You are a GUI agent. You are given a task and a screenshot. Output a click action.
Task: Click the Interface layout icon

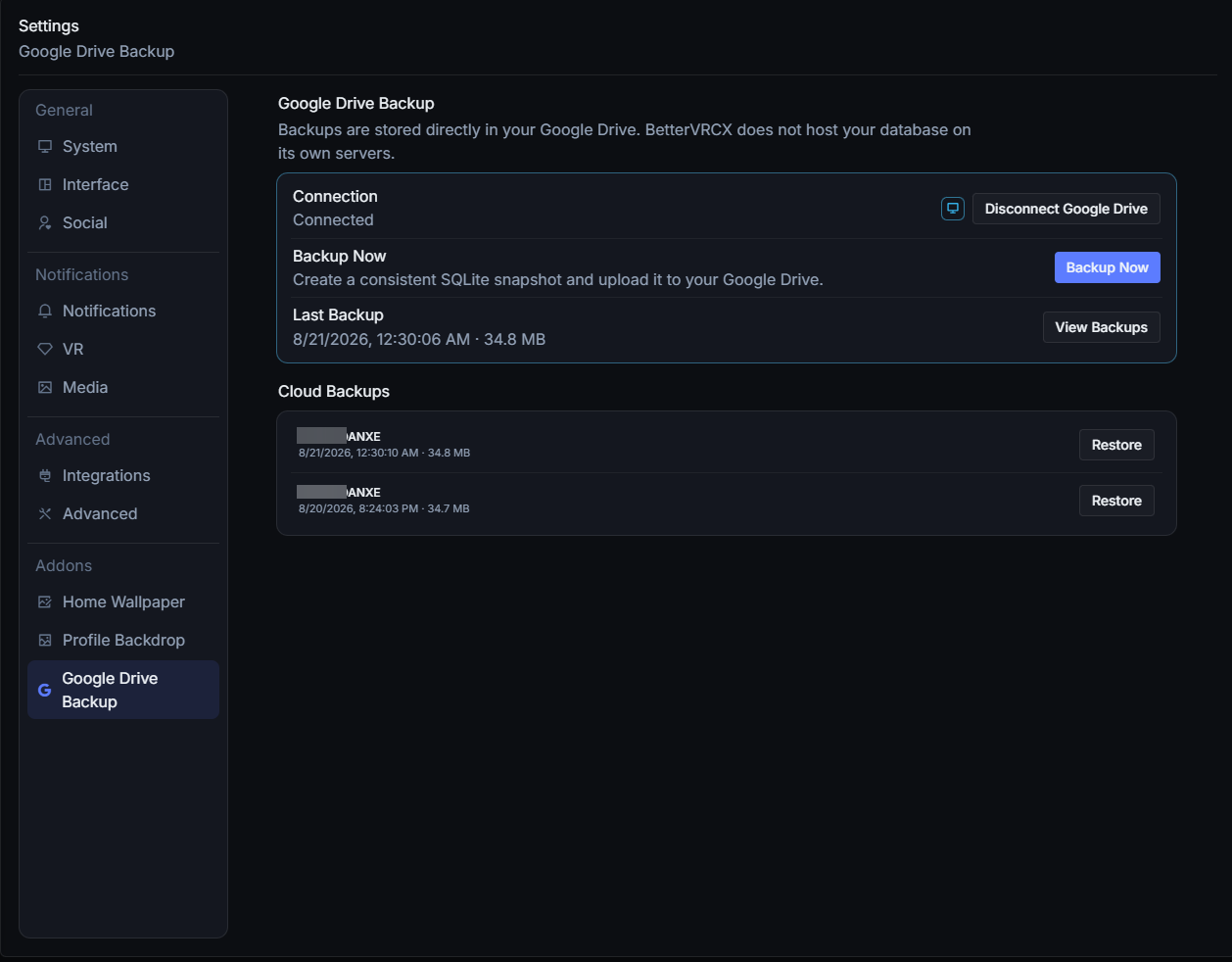(45, 185)
